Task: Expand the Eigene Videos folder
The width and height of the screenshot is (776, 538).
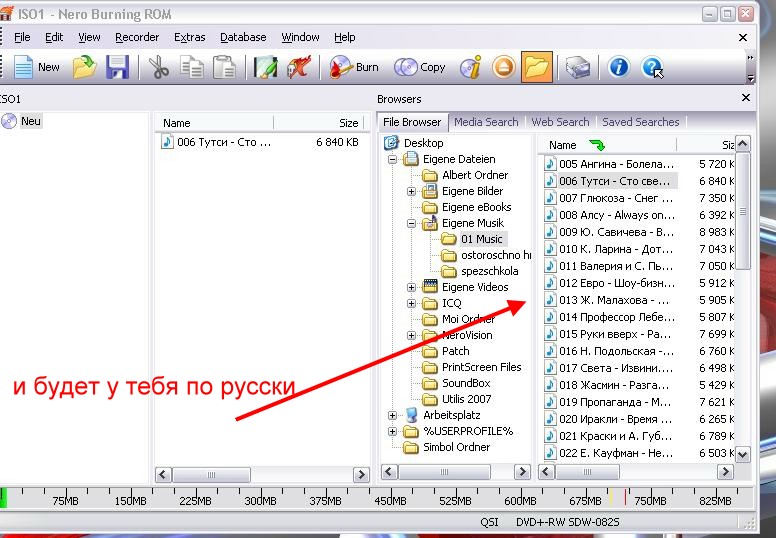Action: (411, 287)
